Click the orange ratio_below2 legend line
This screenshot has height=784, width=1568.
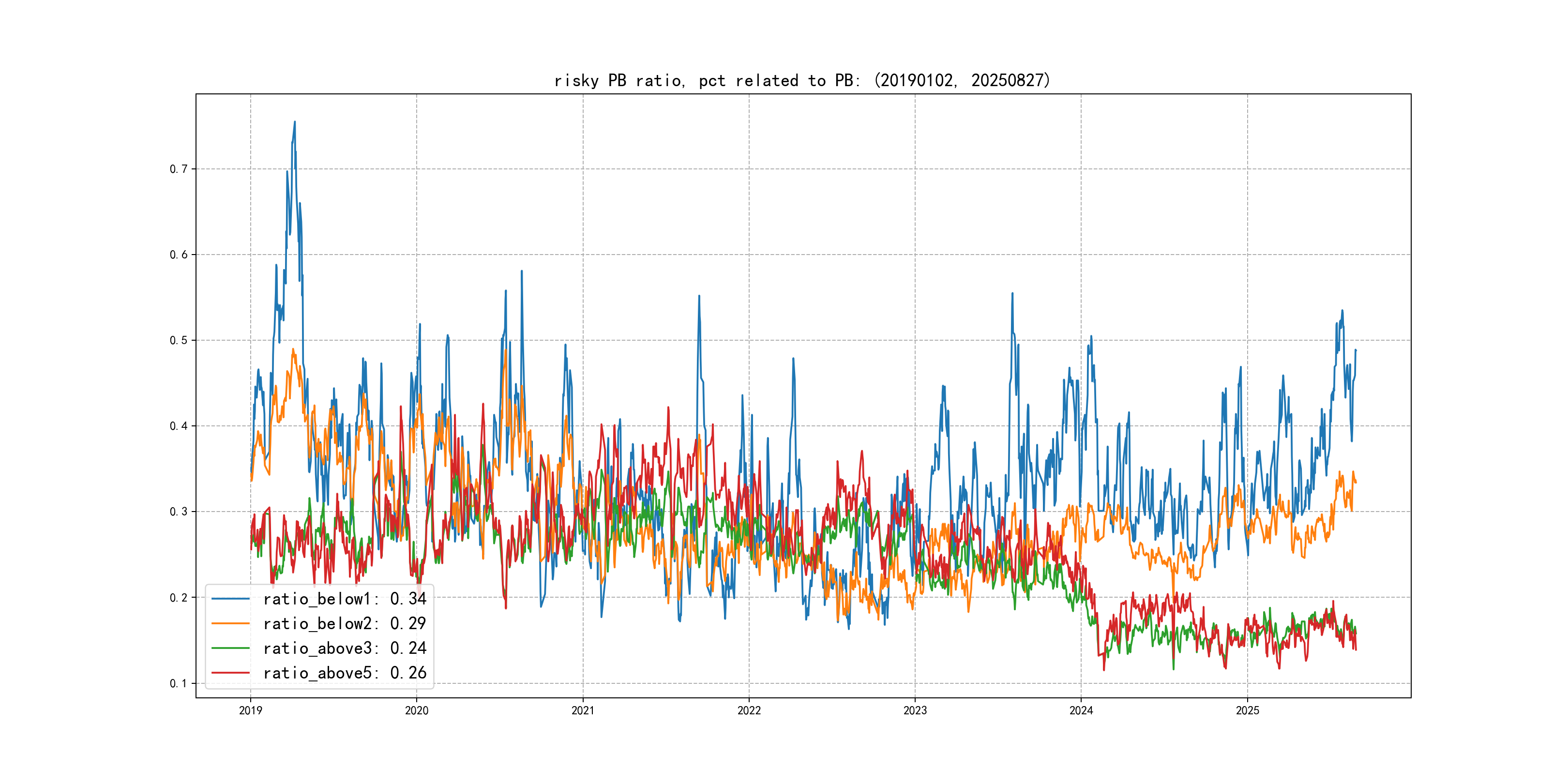click(230, 623)
